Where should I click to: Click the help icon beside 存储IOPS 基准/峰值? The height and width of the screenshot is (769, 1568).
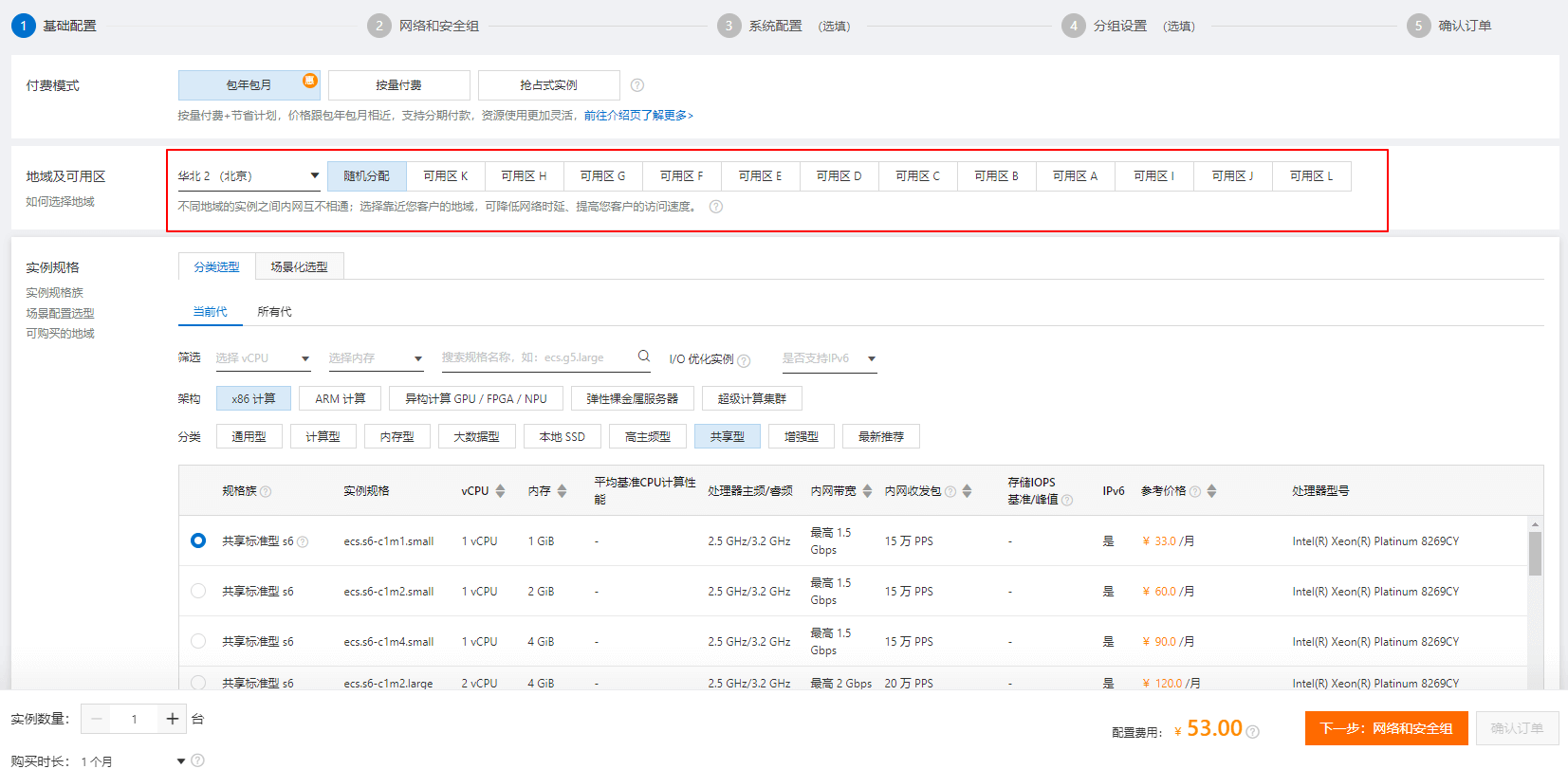tap(1067, 501)
